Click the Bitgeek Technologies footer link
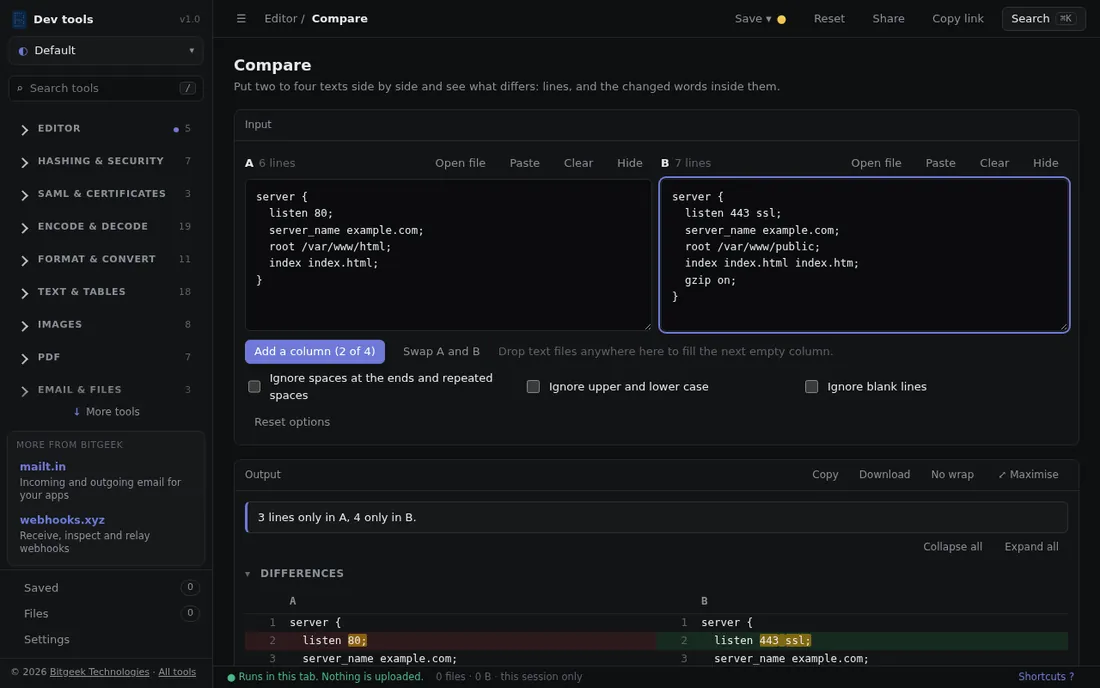 [100, 672]
